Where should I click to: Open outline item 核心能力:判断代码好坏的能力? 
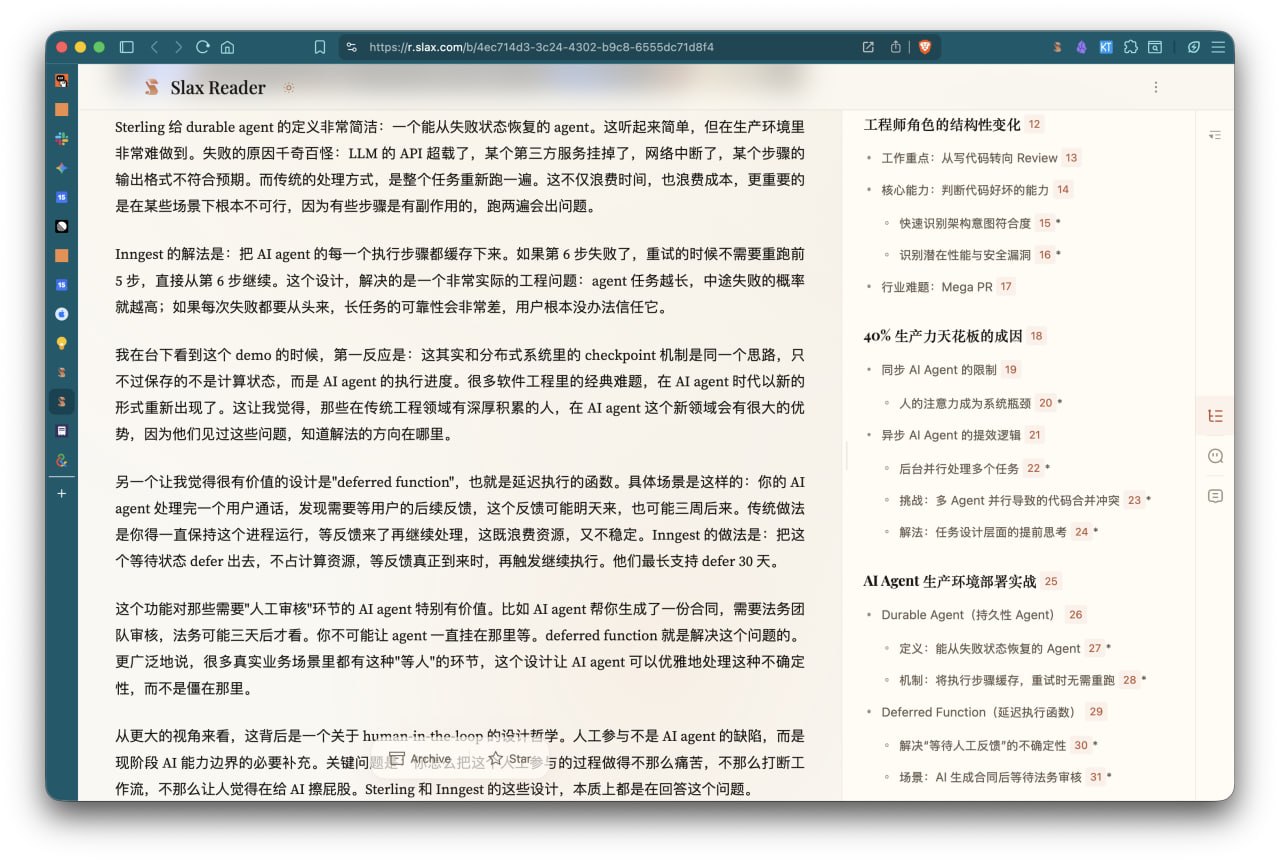[x=965, y=189]
